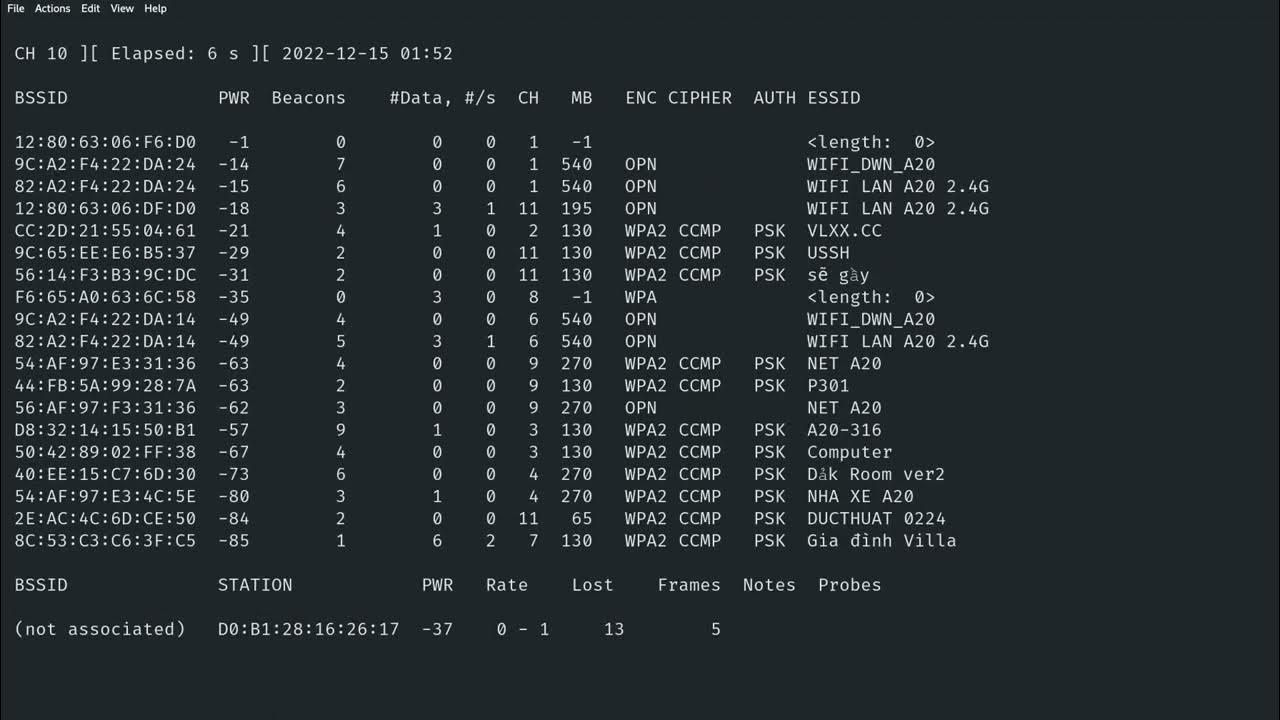Viewport: 1280px width, 720px height.
Task: Click station MAC D0:B1:28:16:26:17
Action: tap(308, 629)
